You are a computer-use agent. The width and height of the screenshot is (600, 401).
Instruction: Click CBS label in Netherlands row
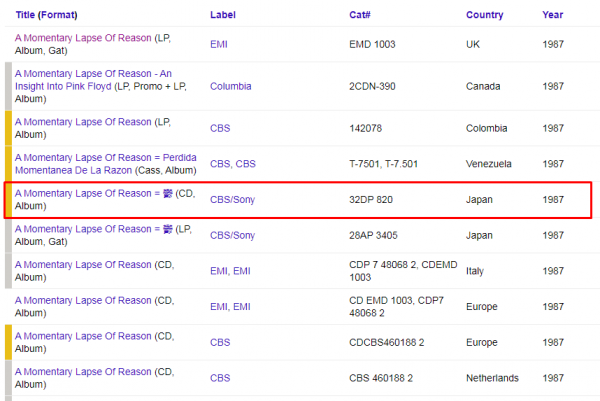coord(219,378)
